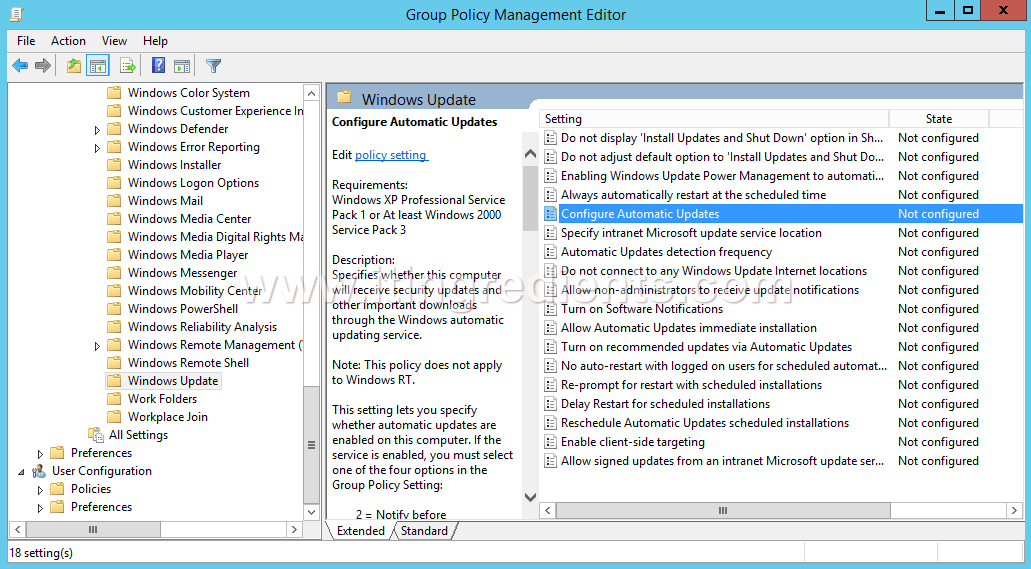Click the Back arrow toolbar icon

pos(20,66)
